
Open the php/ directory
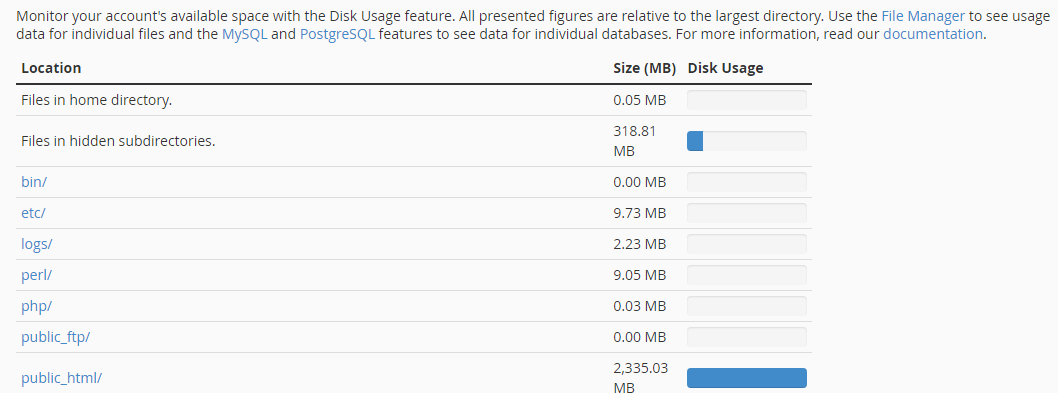36,306
